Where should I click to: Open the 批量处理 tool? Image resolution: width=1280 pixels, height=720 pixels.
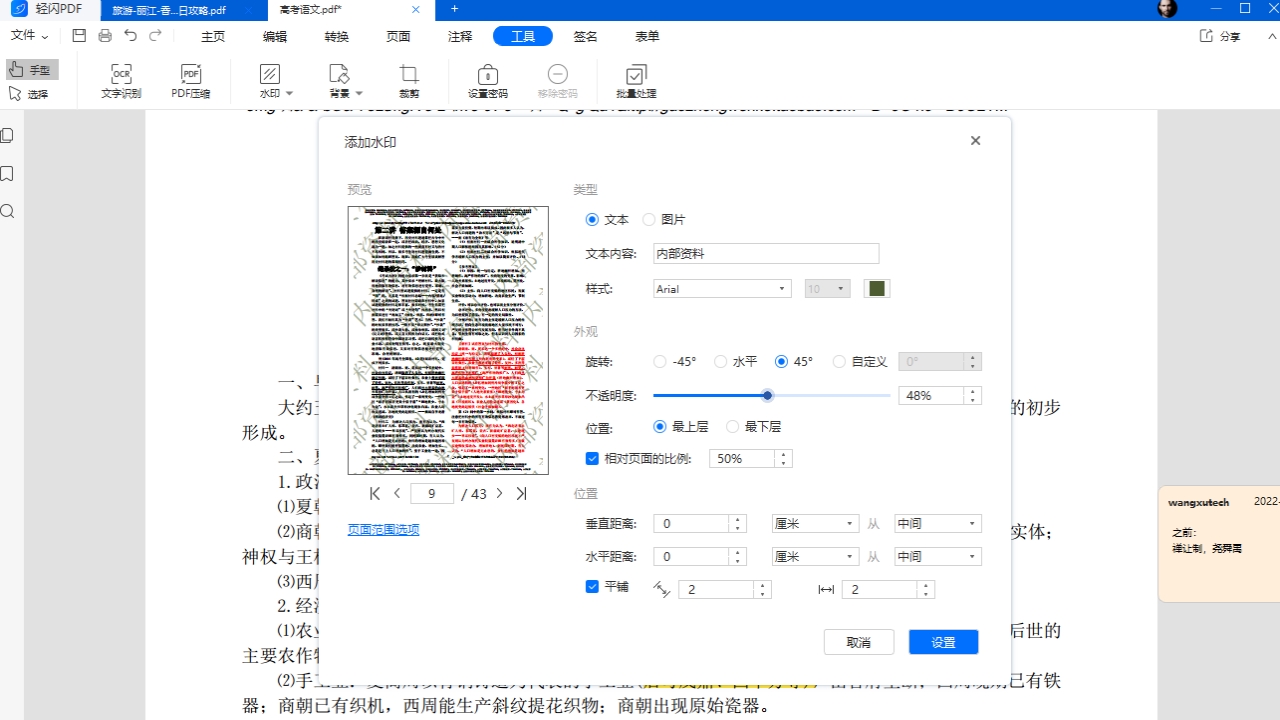point(635,80)
